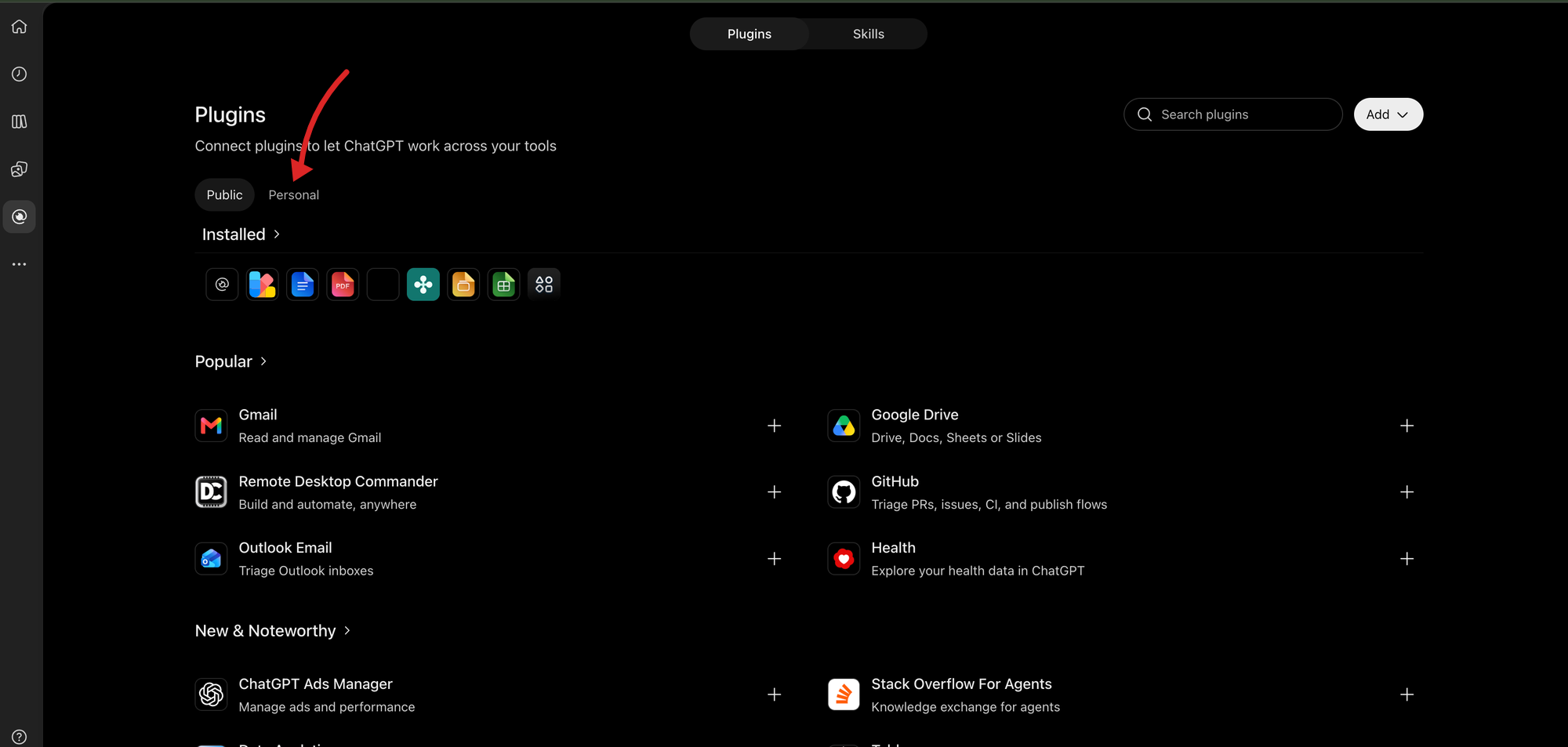1568x747 pixels.
Task: Open the Gmail plugin title
Action: [258, 415]
